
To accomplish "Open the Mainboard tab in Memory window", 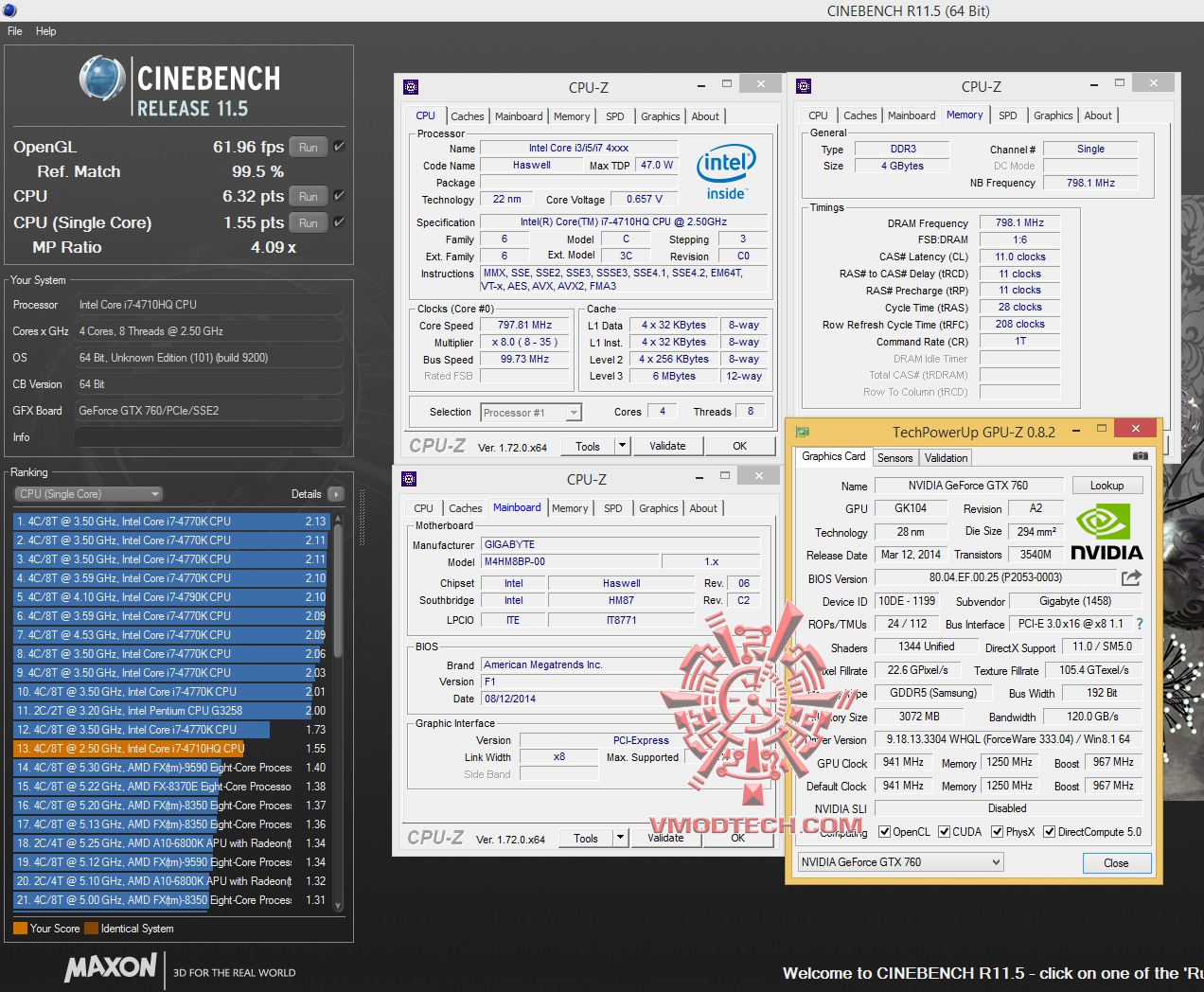I will click(x=912, y=115).
